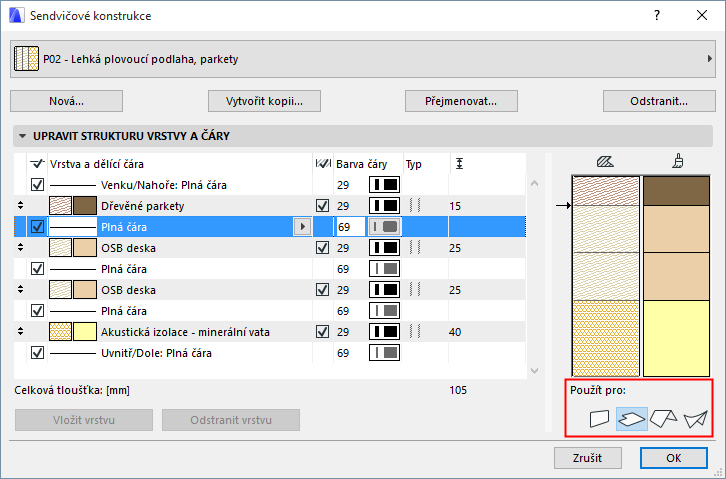Click the Odstranit vrstvu button

point(231,420)
